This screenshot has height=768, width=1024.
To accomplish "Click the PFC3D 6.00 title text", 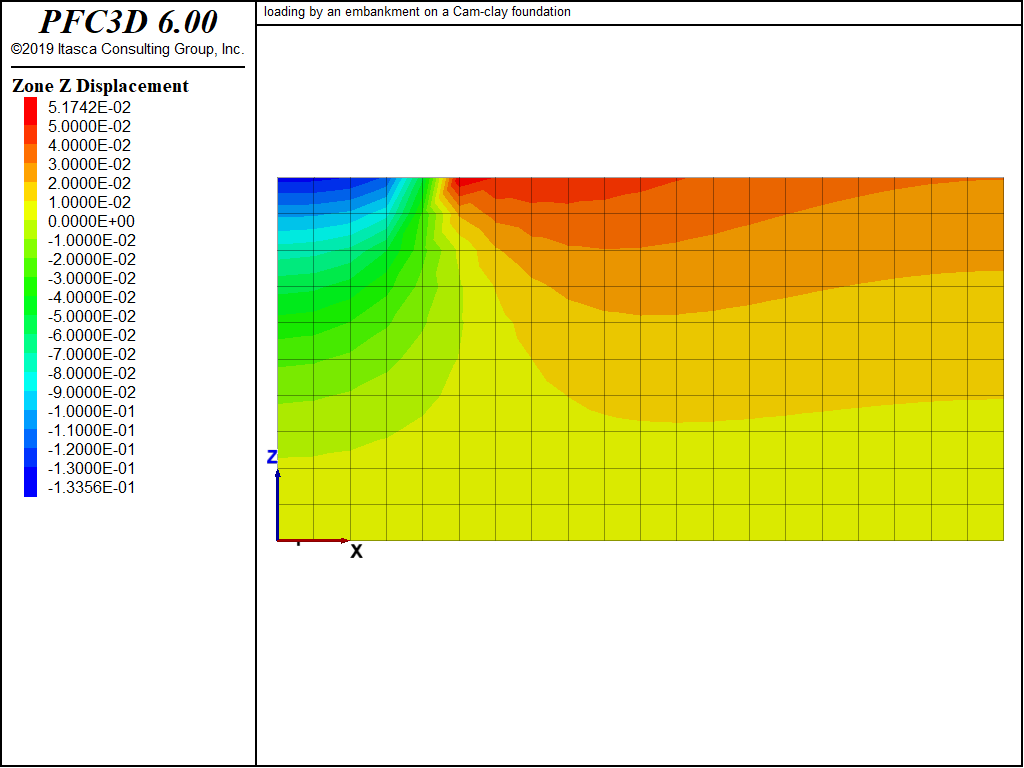I will 128,22.
